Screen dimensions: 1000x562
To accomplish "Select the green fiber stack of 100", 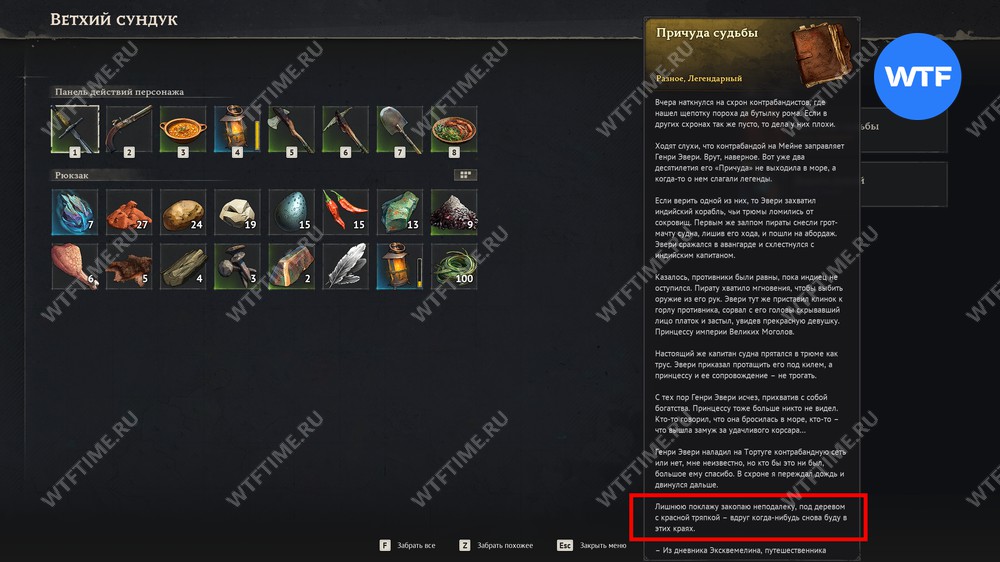I will 454,266.
